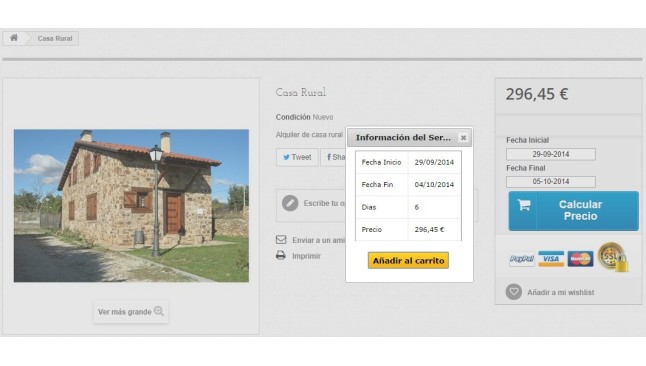Click Añadir a mi wishlist link
This screenshot has width=646, height=366.
pyautogui.click(x=561, y=292)
